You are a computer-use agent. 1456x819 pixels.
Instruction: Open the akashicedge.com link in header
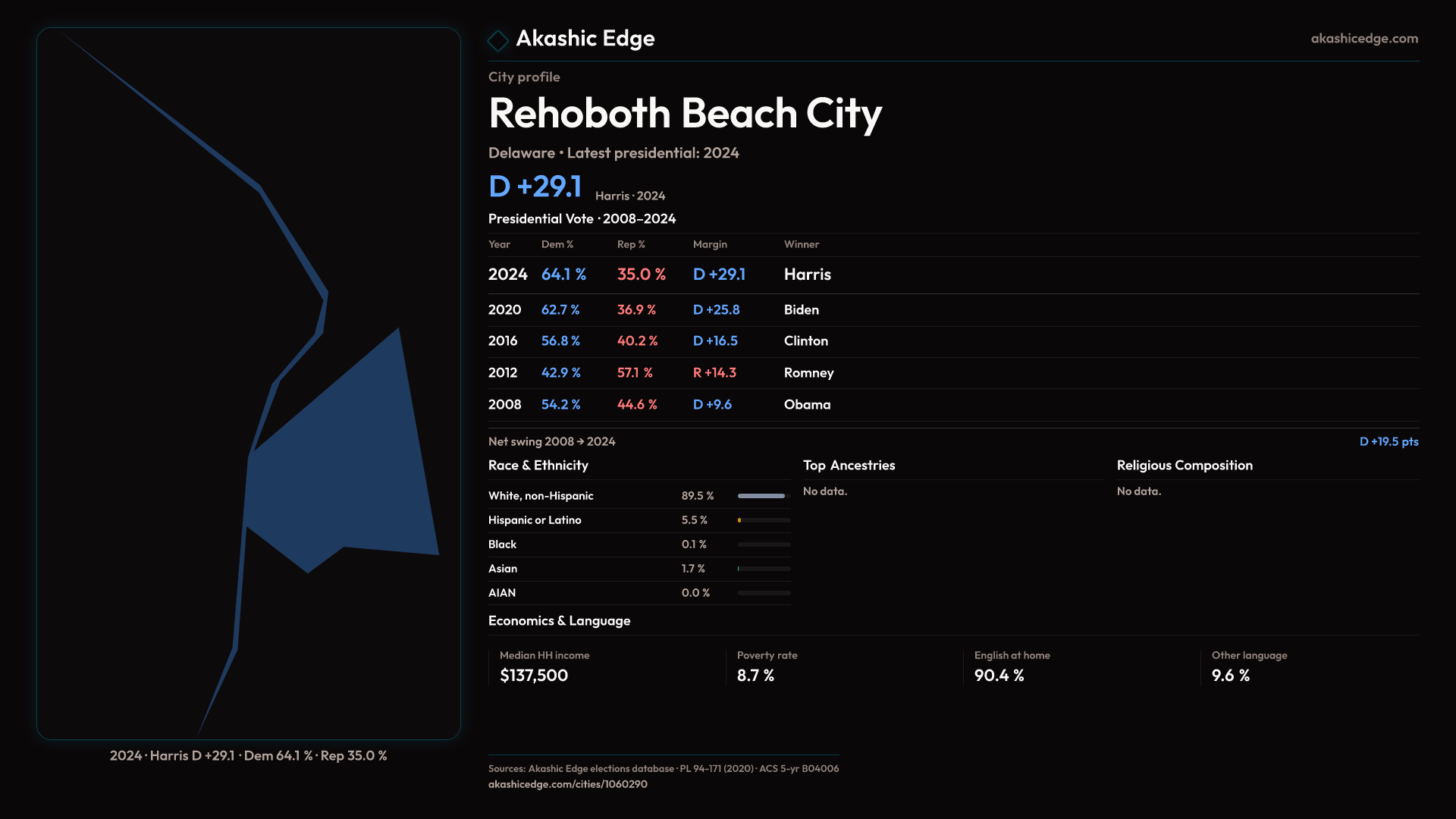tap(1363, 38)
